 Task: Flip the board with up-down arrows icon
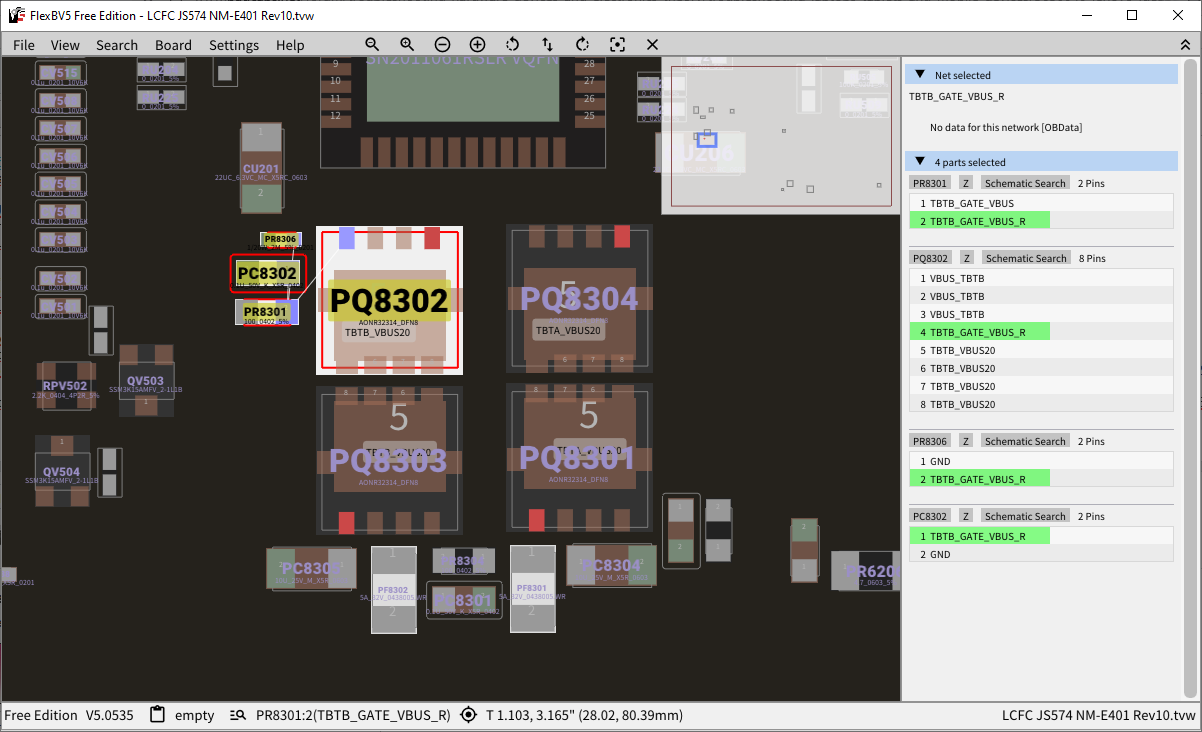coord(548,45)
